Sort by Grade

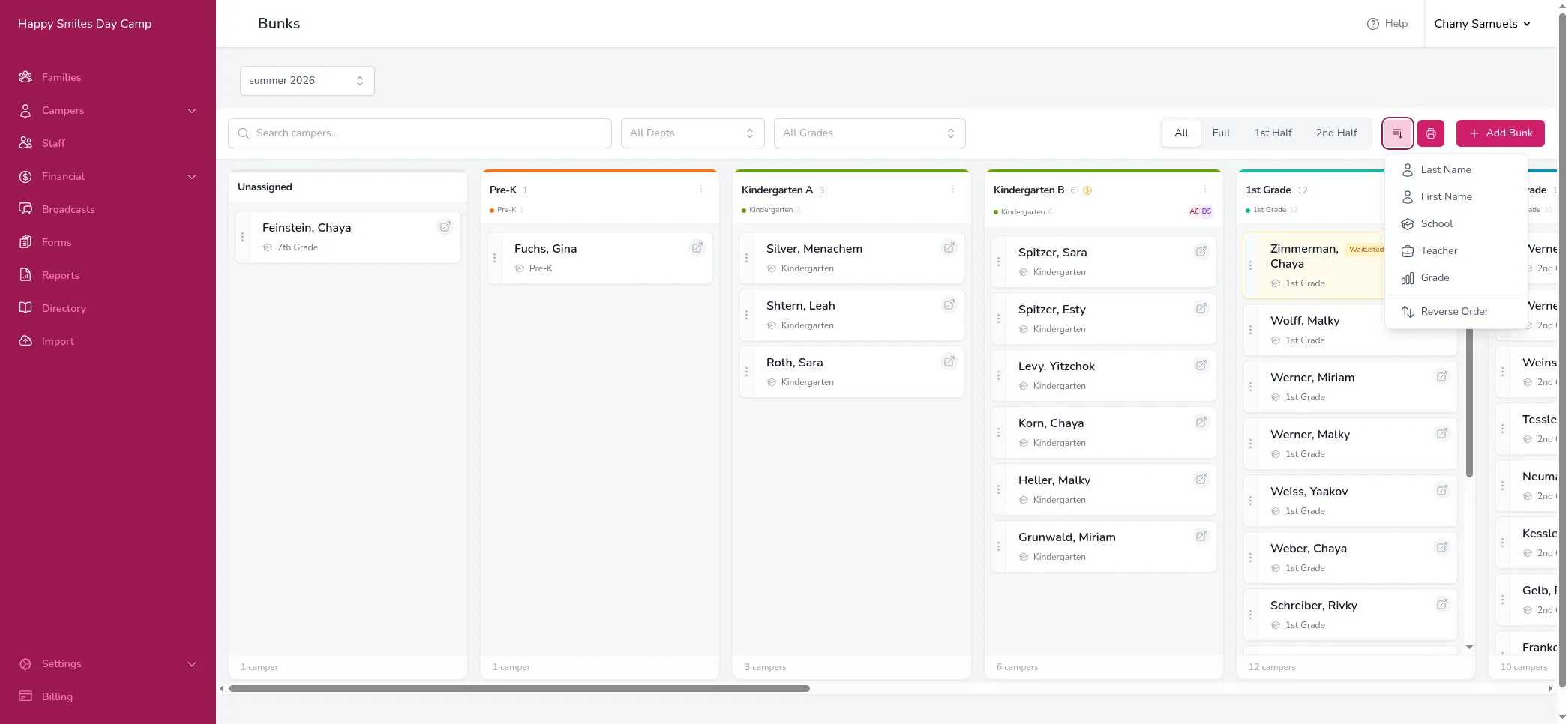coord(1456,278)
